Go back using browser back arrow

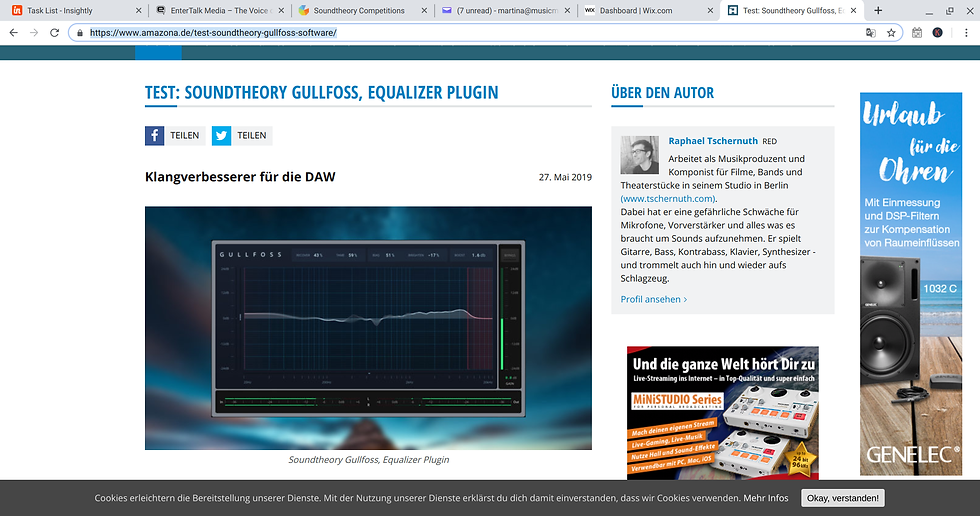tap(14, 32)
